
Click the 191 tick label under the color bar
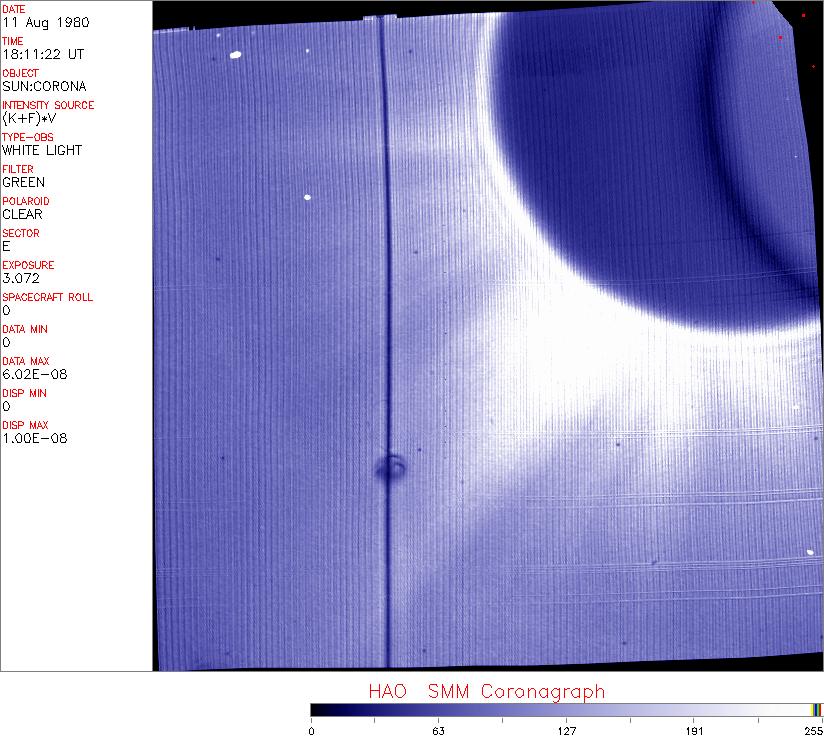(693, 729)
